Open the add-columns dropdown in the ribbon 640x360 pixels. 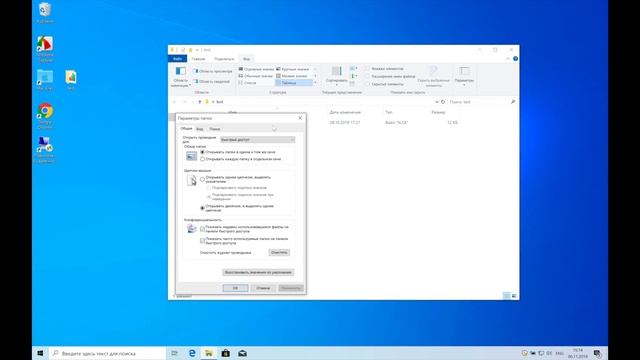353,76
